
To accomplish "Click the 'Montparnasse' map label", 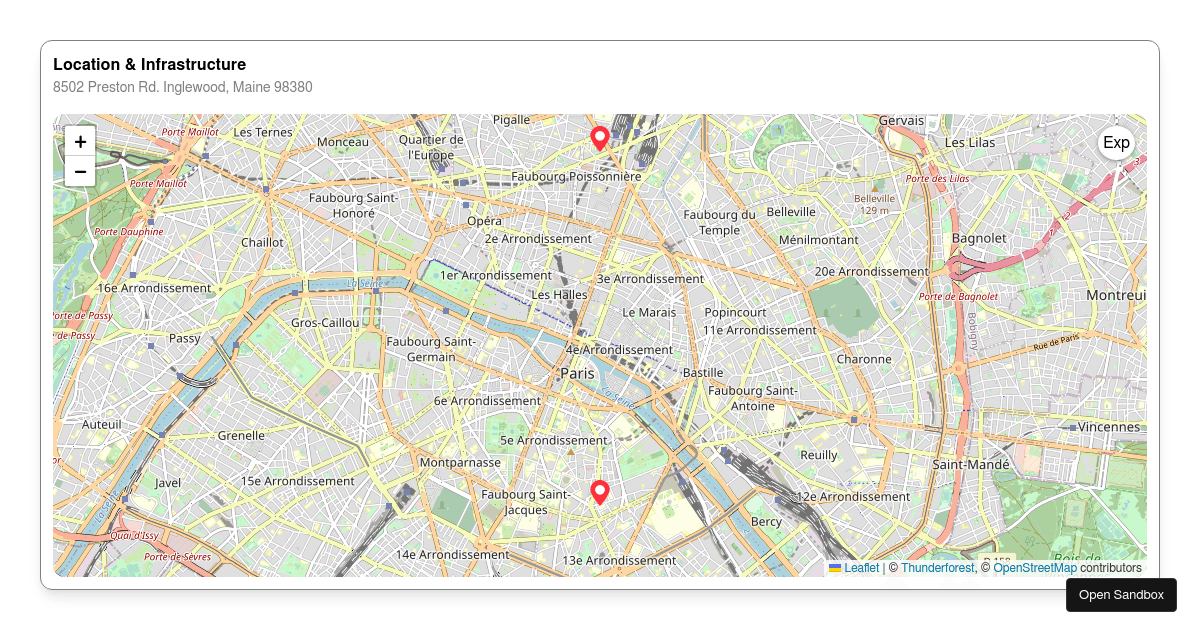I will pos(460,463).
